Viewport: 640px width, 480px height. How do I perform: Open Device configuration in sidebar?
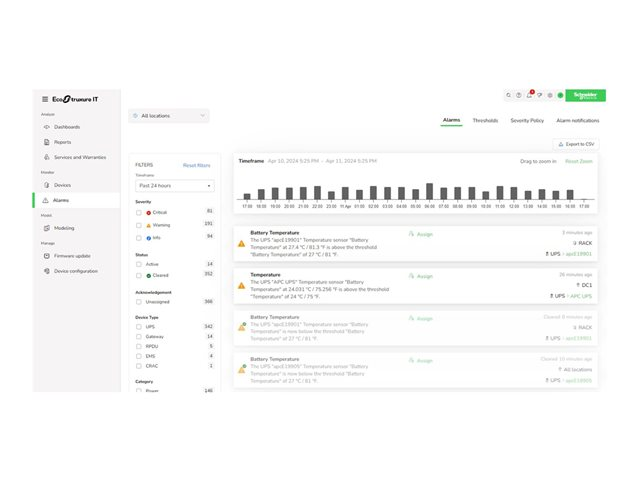tap(76, 271)
